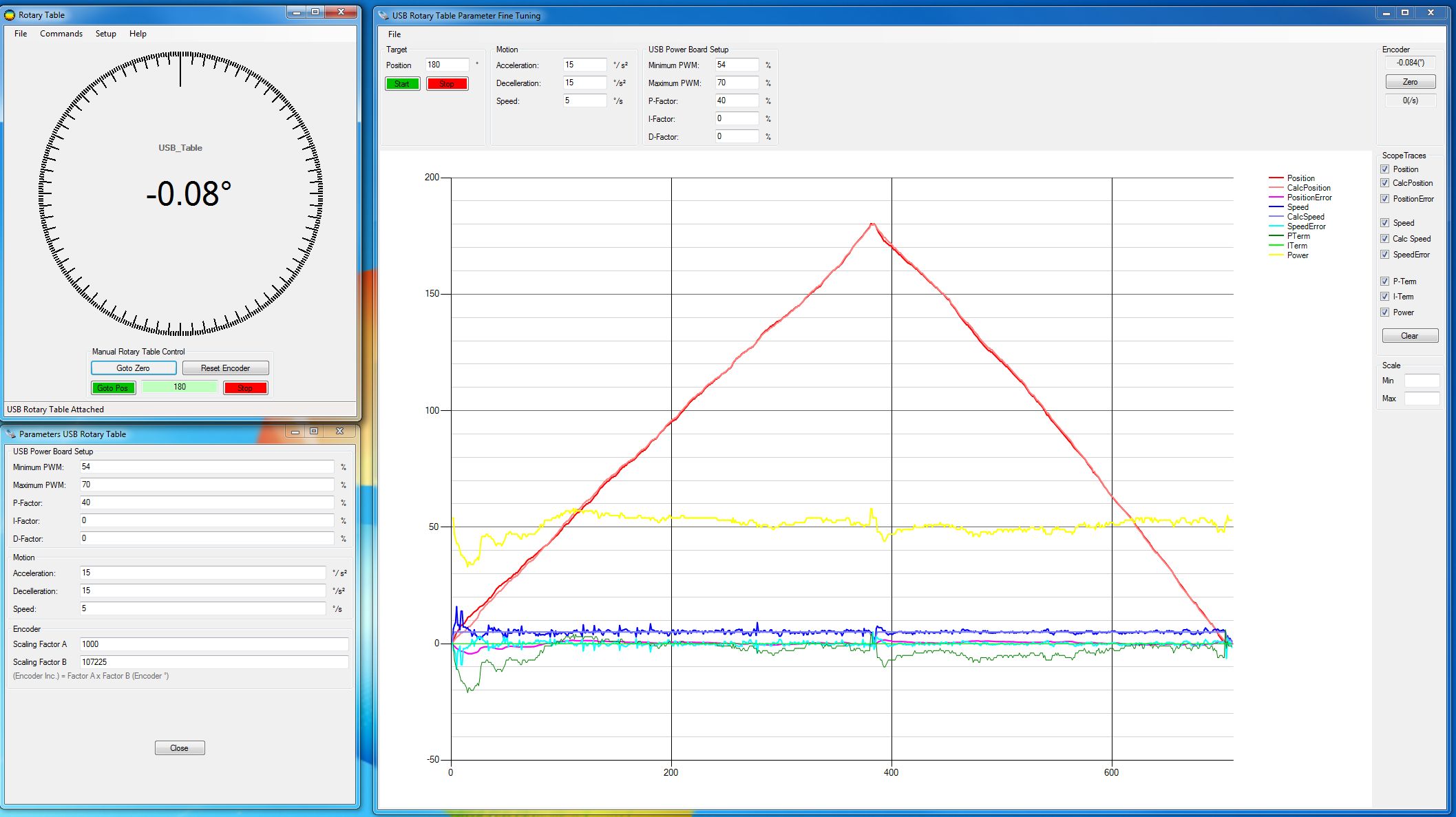Click Position entry in chart legend
The width and height of the screenshot is (1456, 817).
1300,178
